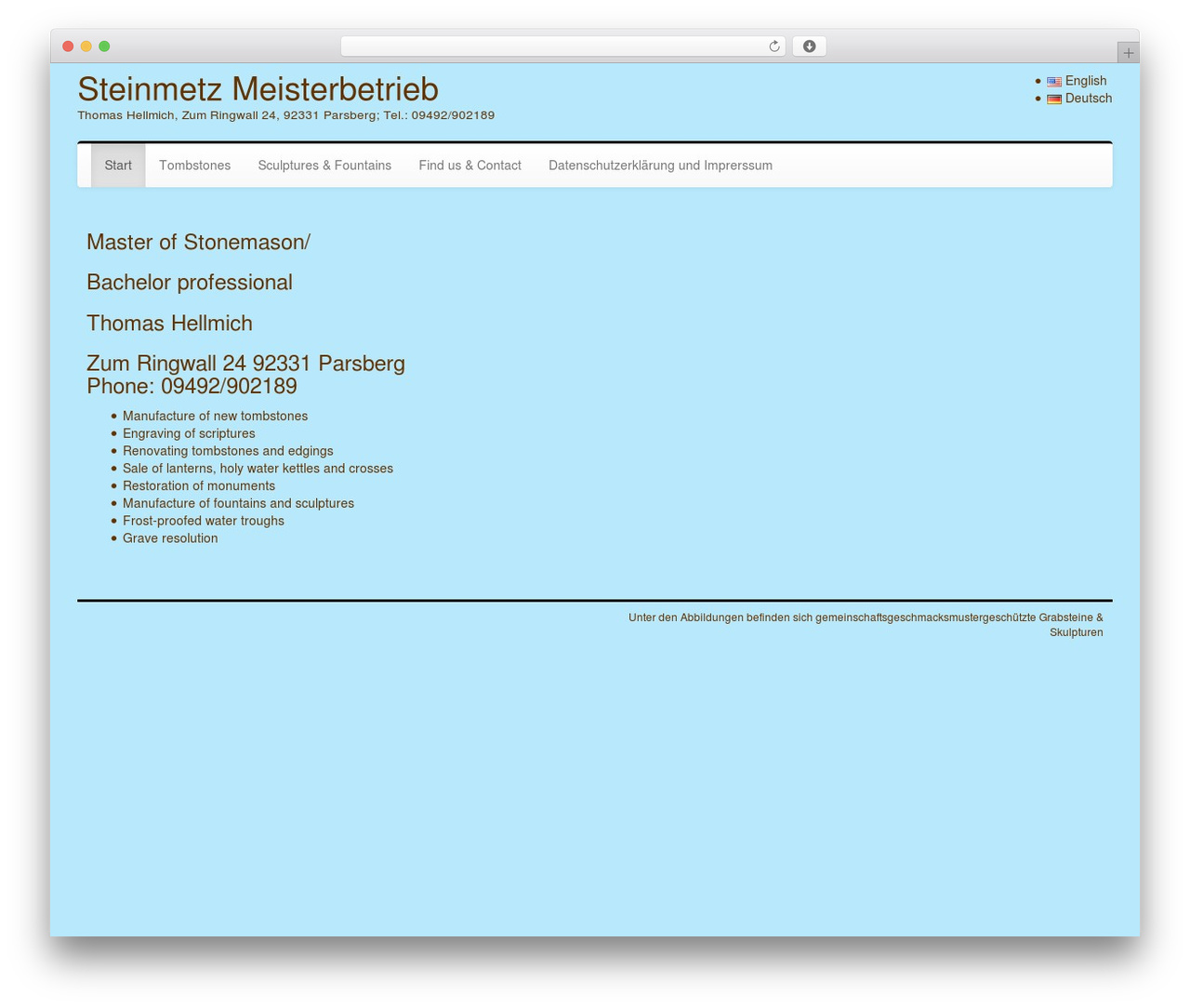Click 'Zum Ringwall 24 92331 Parsberg' heading
This screenshot has height=1008, width=1190.
[245, 363]
